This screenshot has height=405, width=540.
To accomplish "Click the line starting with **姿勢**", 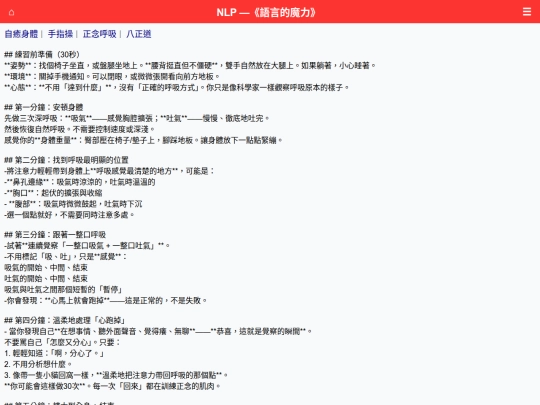I will pyautogui.click(x=190, y=65).
